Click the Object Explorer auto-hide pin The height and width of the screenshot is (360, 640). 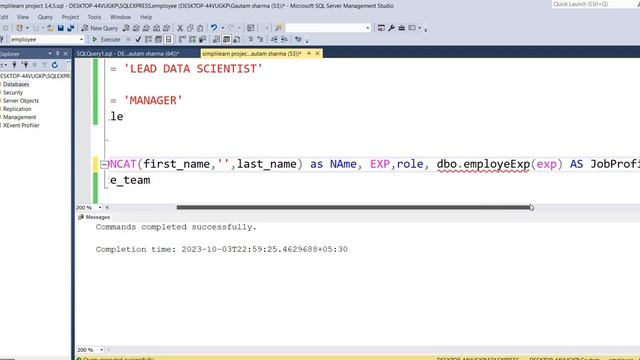click(58, 53)
